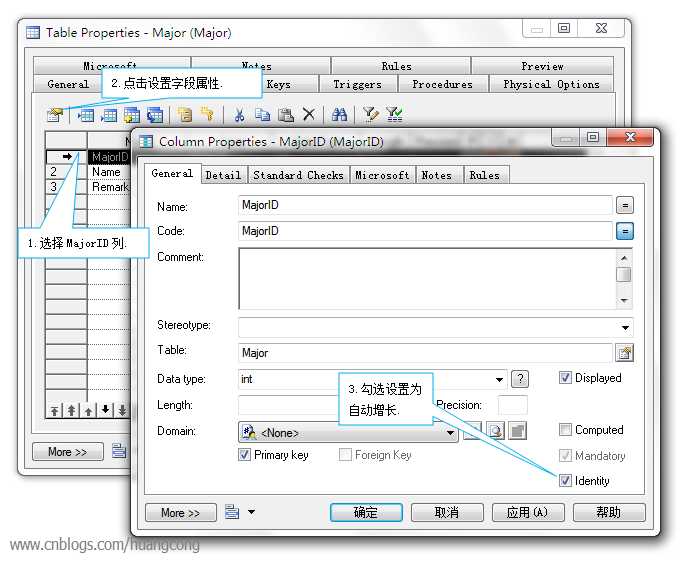The width and height of the screenshot is (684, 563).
Task: Click into the Name input field
Action: (x=425, y=205)
